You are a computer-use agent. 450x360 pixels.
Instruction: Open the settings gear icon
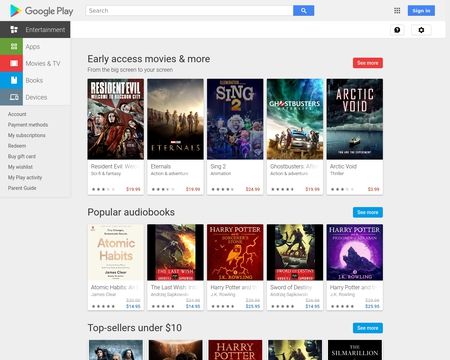[x=421, y=30]
